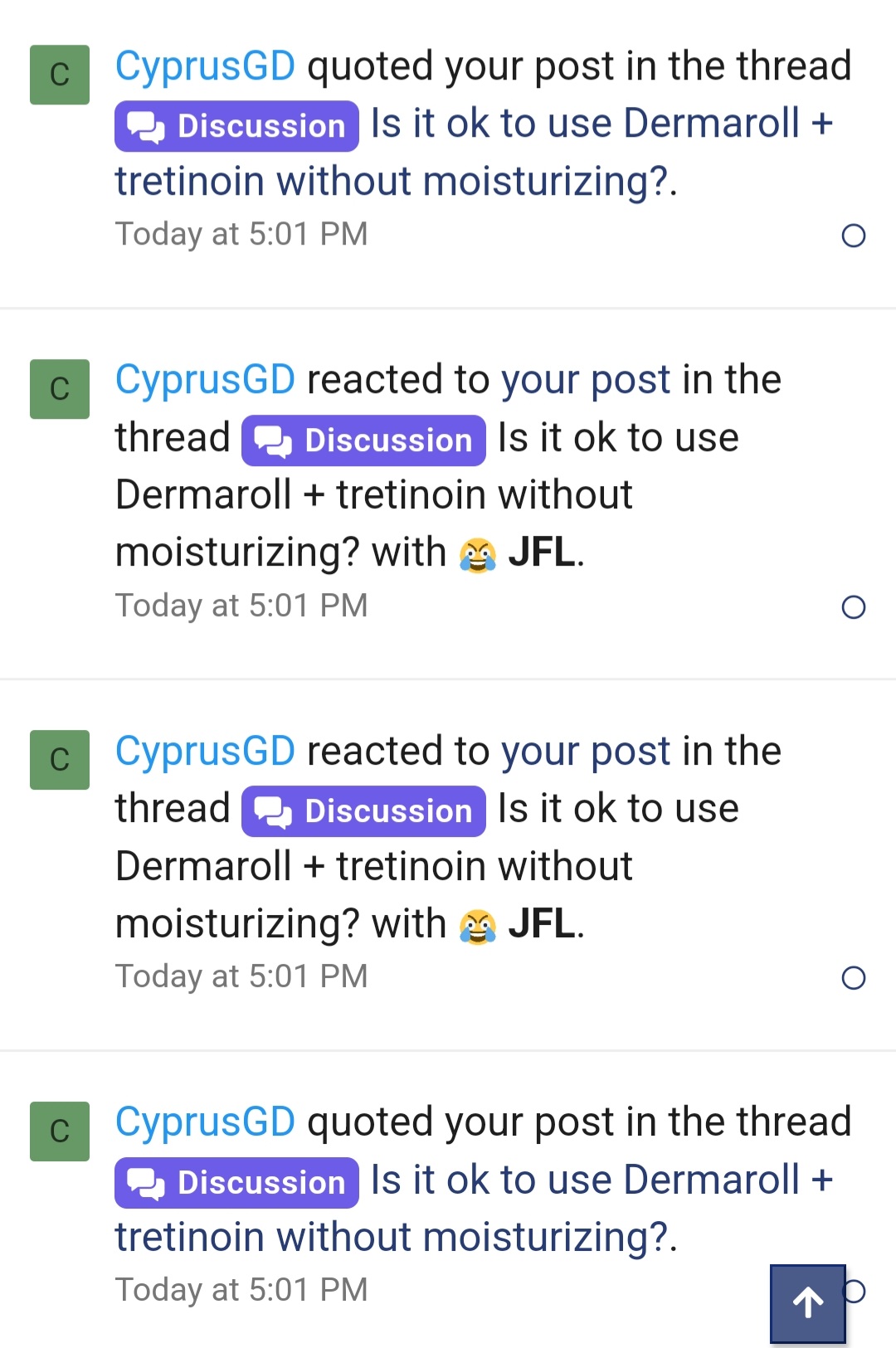The height and width of the screenshot is (1348, 896).
Task: Click the laughing emoji in the third notification
Action: point(480,923)
